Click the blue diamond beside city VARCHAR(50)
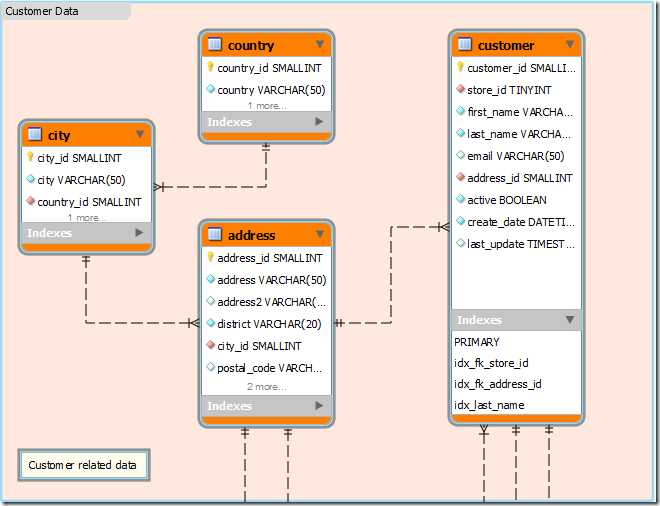This screenshot has height=506, width=660. click(x=31, y=179)
